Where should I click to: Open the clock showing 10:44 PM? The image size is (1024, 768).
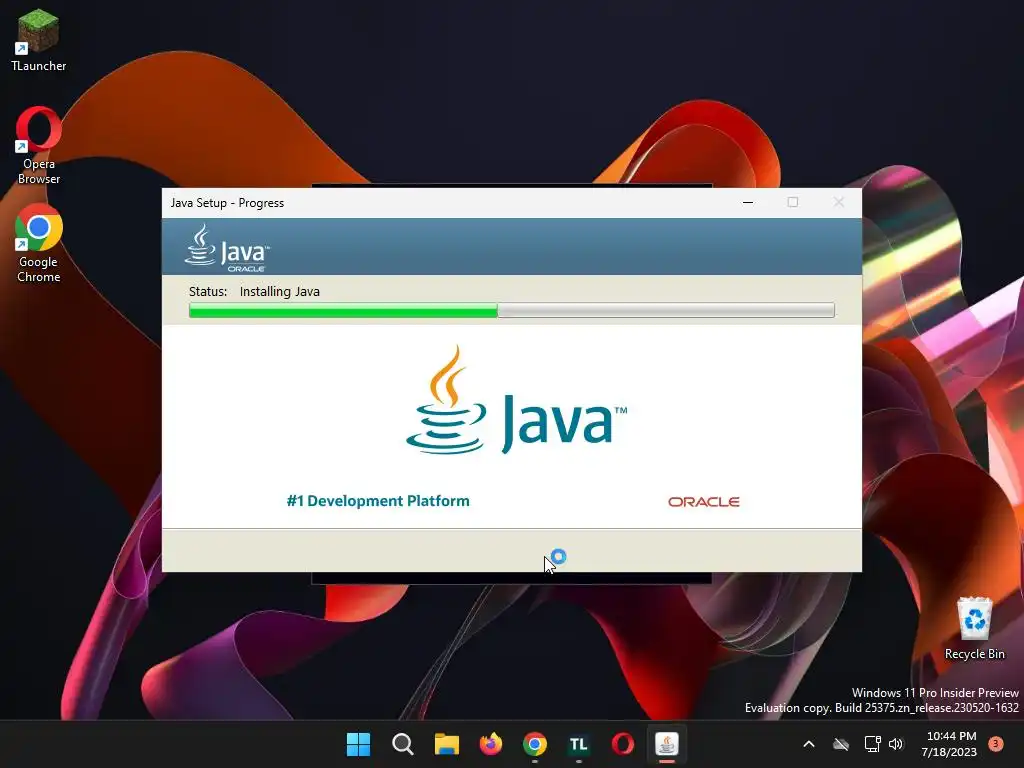pos(949,744)
